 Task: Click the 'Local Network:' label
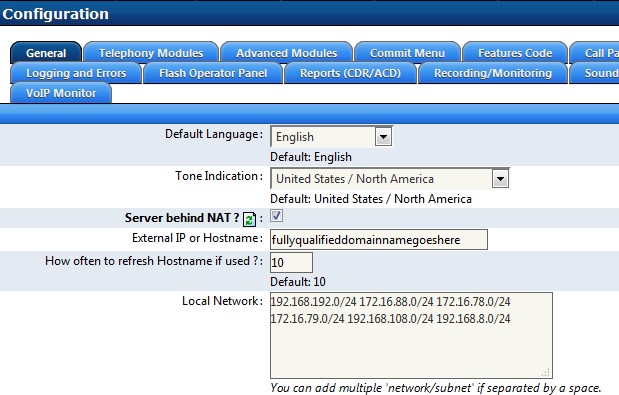pyautogui.click(x=222, y=301)
